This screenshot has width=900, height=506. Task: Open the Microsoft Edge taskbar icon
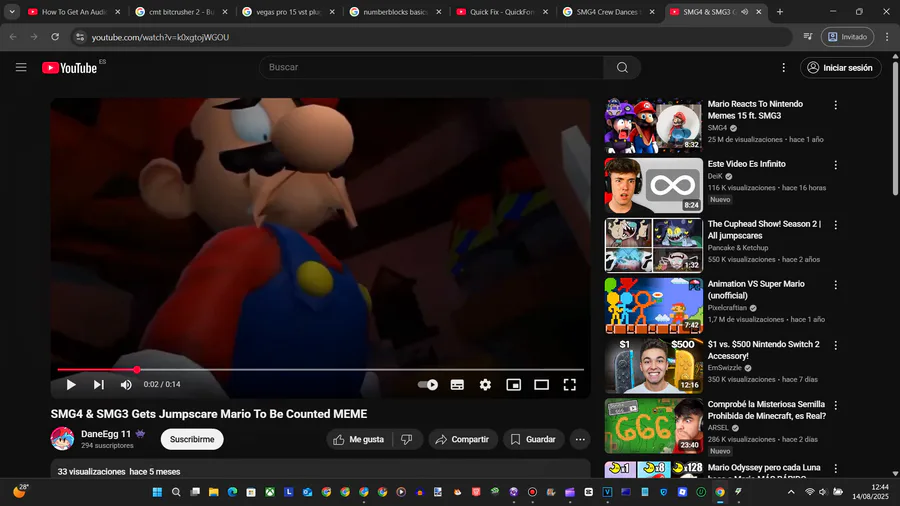(x=232, y=492)
